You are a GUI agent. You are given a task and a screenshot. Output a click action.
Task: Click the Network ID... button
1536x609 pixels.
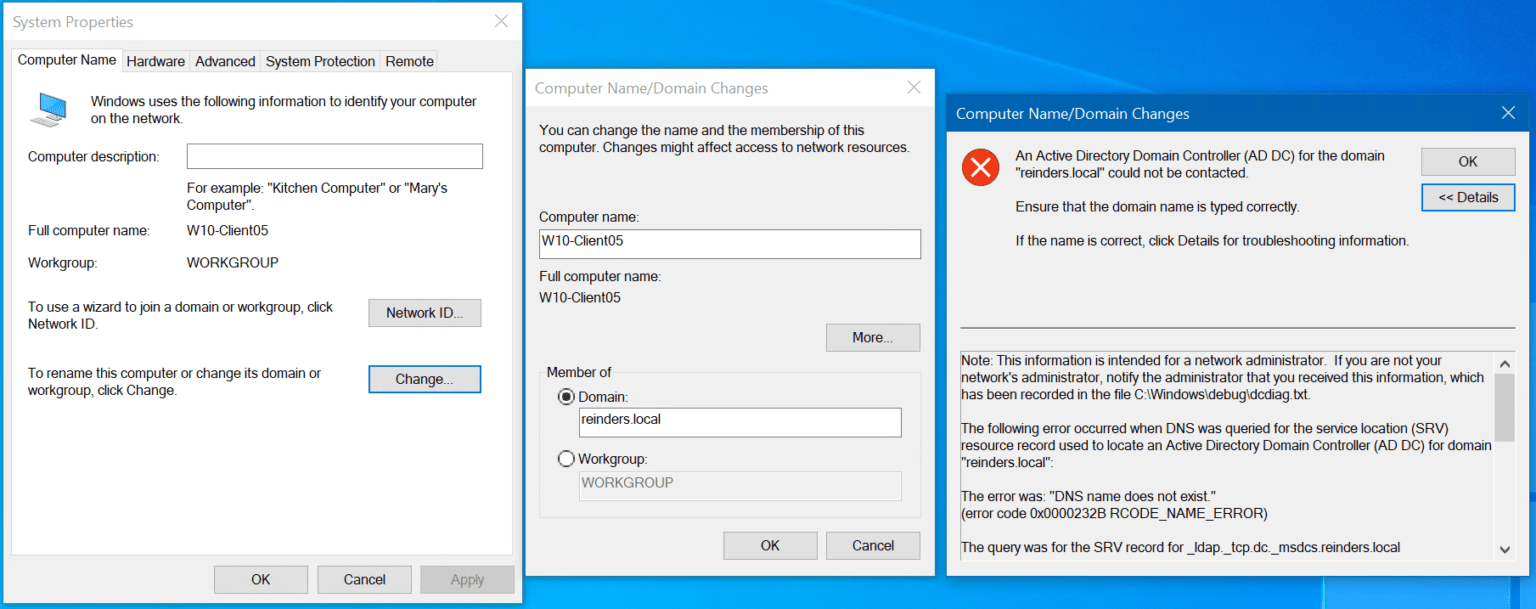point(425,313)
